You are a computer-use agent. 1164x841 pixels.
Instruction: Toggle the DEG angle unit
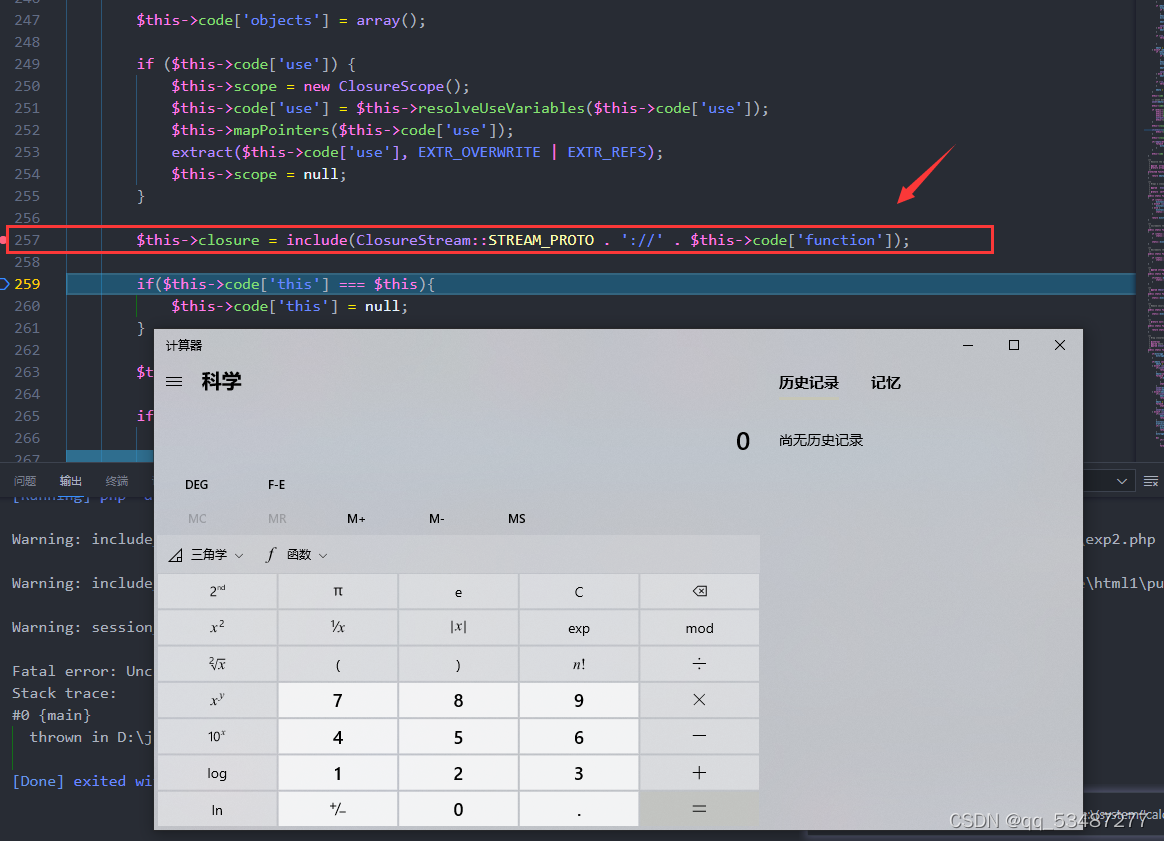coord(197,485)
